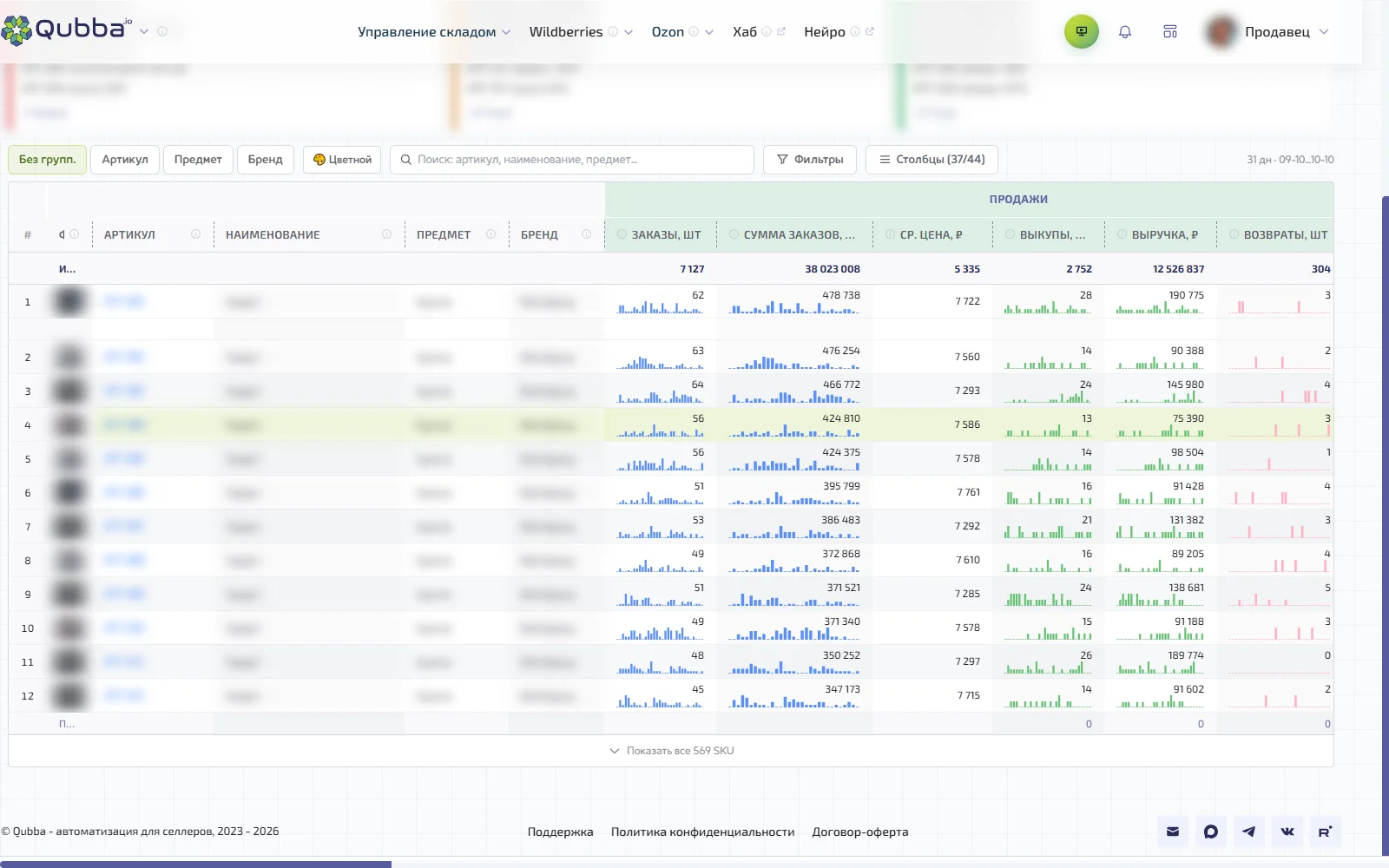Open the notifications bell
Image resolution: width=1389 pixels, height=868 pixels.
1125,31
